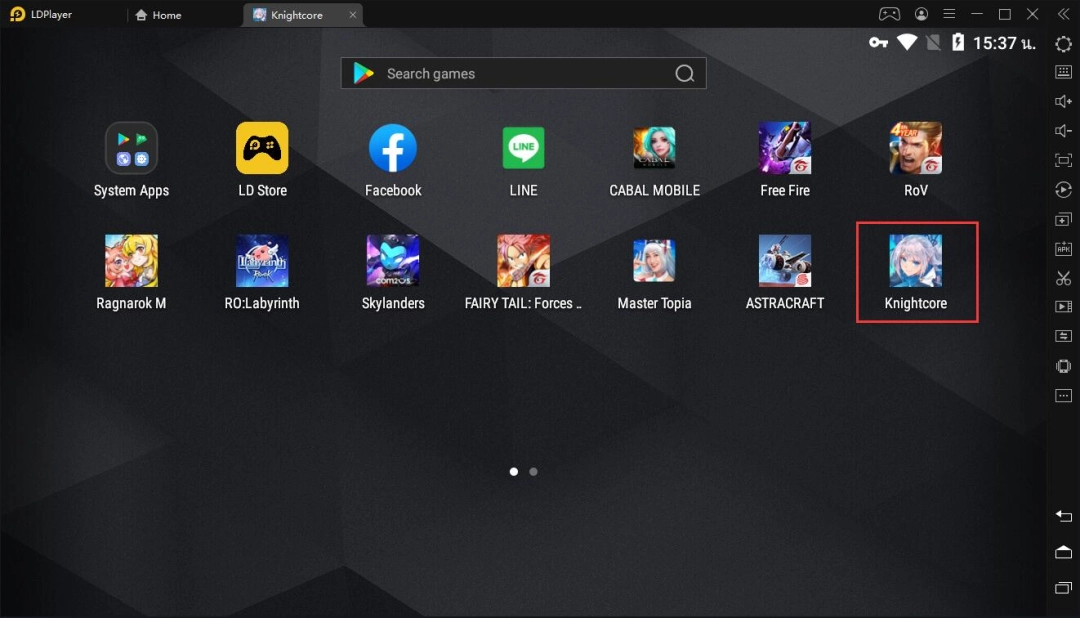Collapse the right sidebar with double arrows
1080x618 pixels.
tap(1063, 13)
